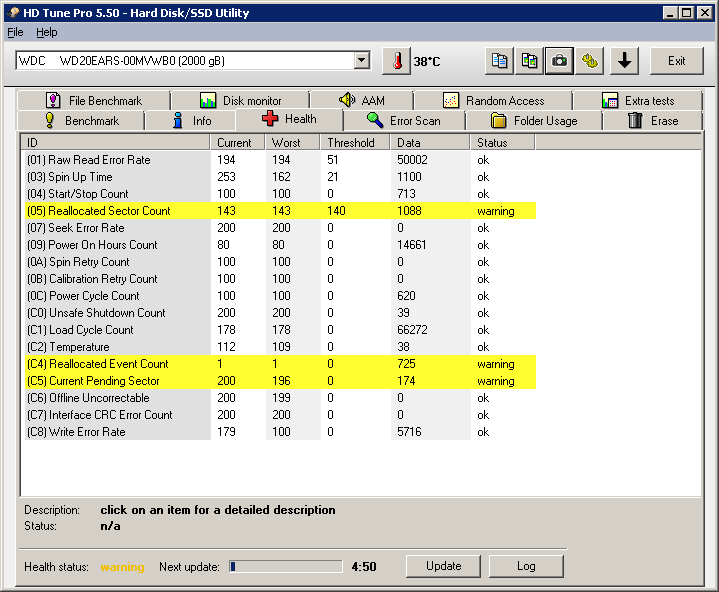Sort by the Current column header
The width and height of the screenshot is (719, 592).
coord(238,143)
